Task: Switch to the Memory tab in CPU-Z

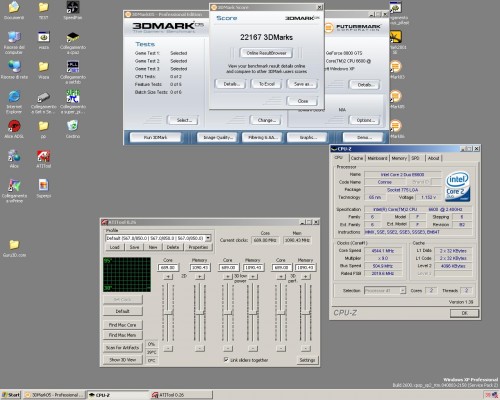Action: [x=399, y=158]
